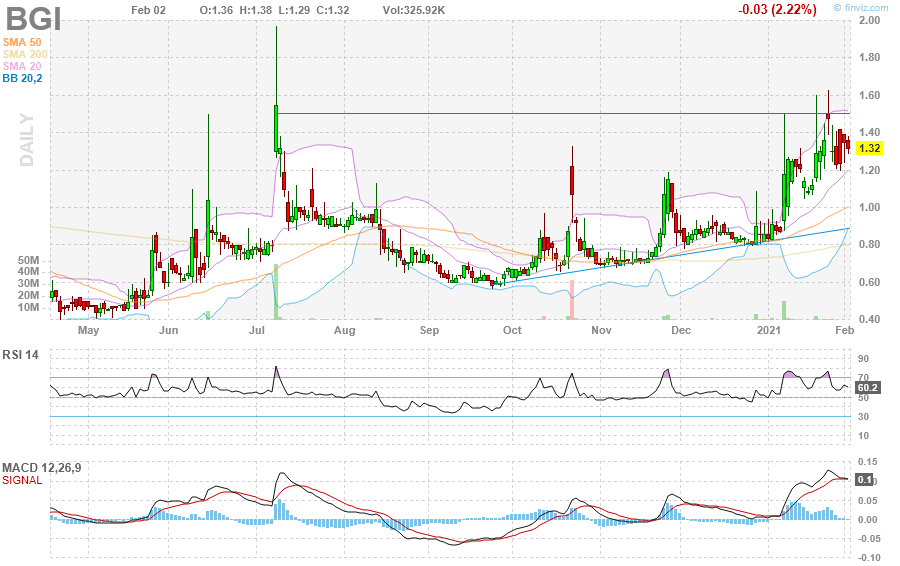The image size is (900, 566).
Task: Click the -0.03 (2.22%) price change
Action: pos(777,10)
